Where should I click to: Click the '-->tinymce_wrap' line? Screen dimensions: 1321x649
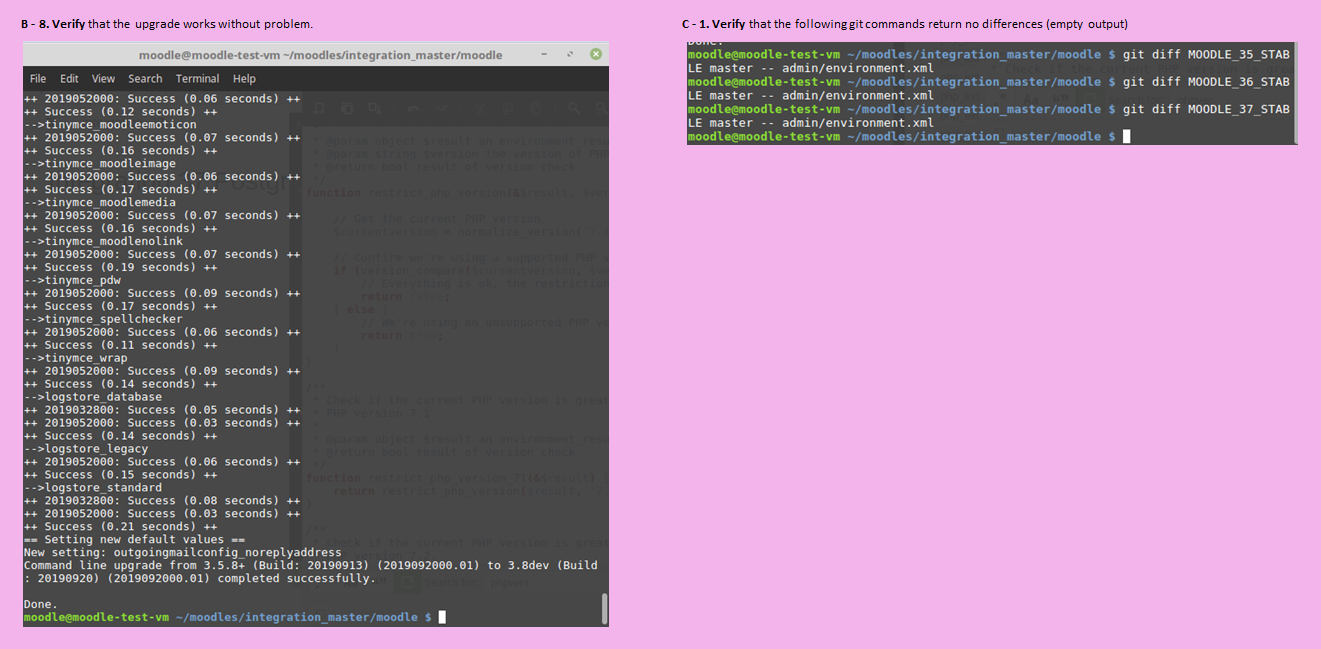click(75, 358)
